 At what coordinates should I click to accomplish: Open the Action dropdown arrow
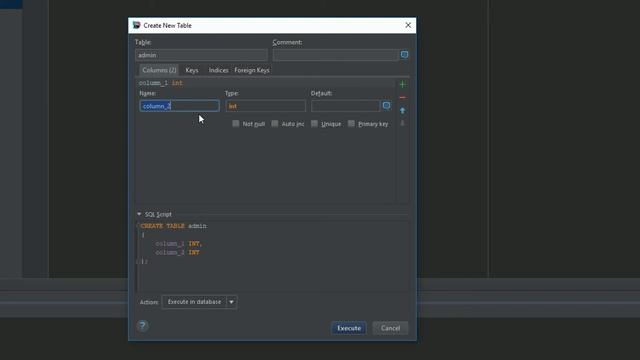pyautogui.click(x=231, y=302)
